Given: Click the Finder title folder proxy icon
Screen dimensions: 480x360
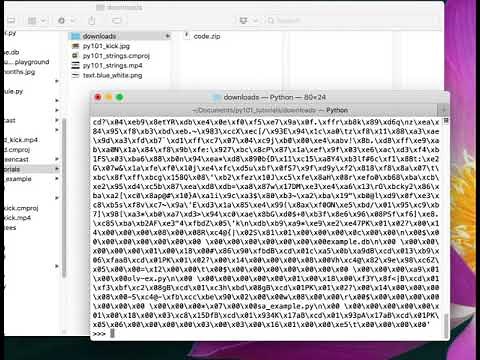Looking at the screenshot, I should (100, 7).
